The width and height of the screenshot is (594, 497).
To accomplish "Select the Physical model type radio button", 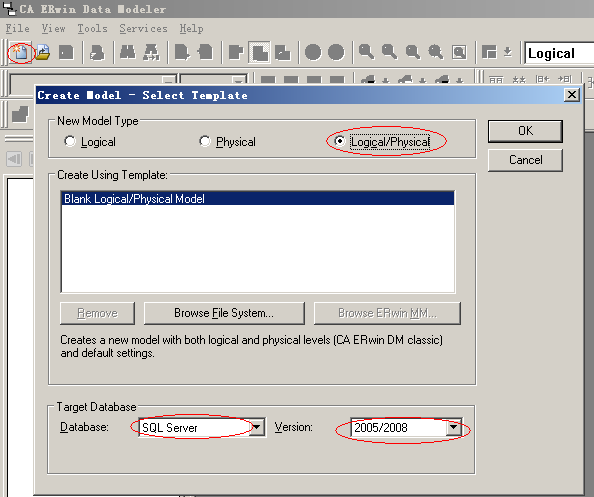I will click(205, 141).
